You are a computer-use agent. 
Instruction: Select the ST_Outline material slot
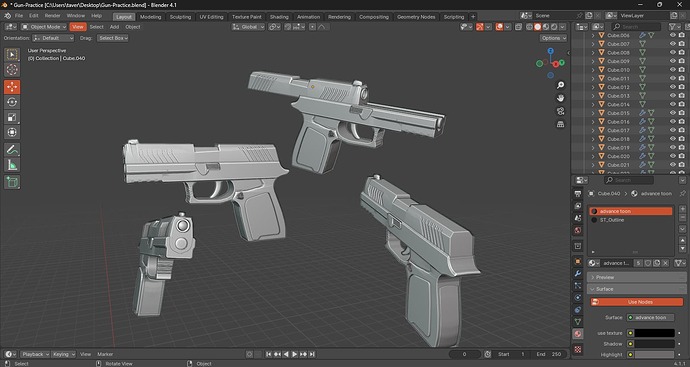coord(631,220)
